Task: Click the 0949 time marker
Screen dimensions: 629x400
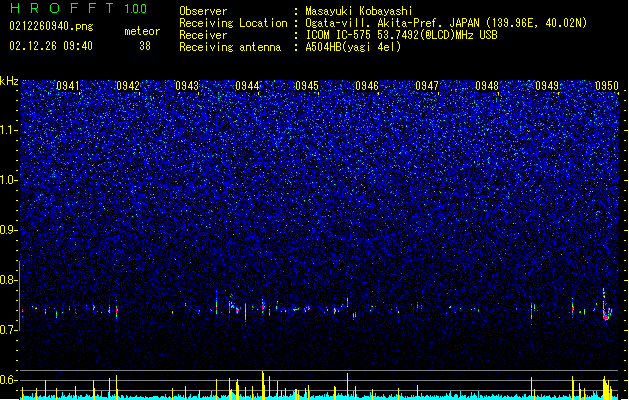Action: (547, 86)
